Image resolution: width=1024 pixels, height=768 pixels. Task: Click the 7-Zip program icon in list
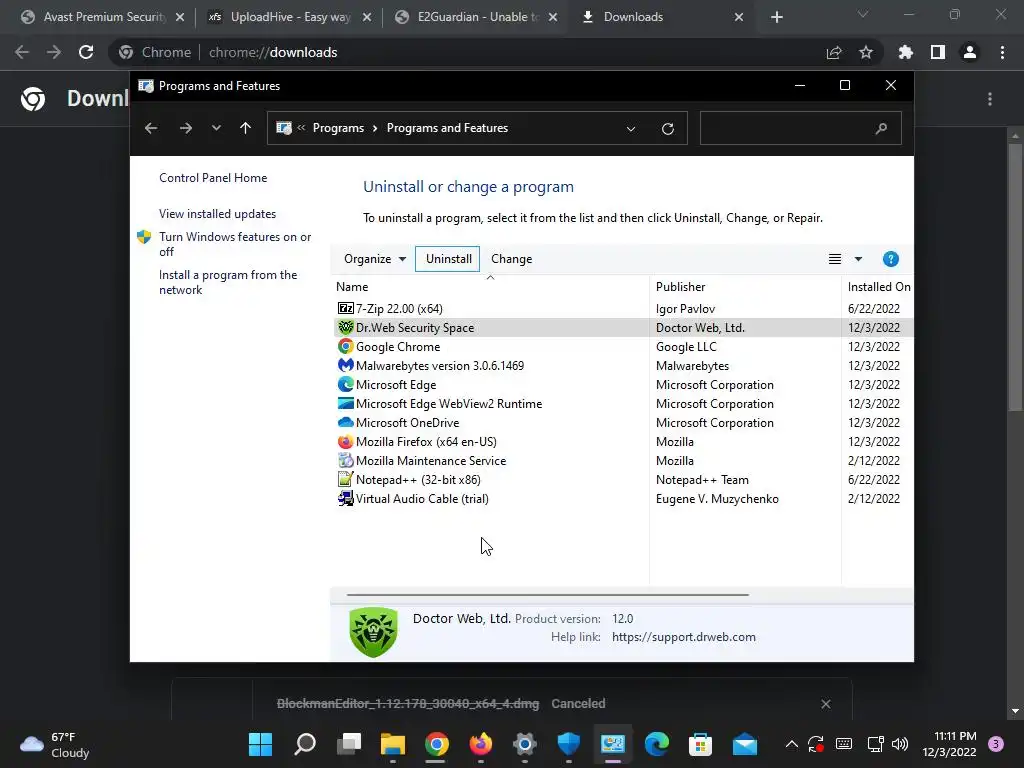tap(345, 308)
